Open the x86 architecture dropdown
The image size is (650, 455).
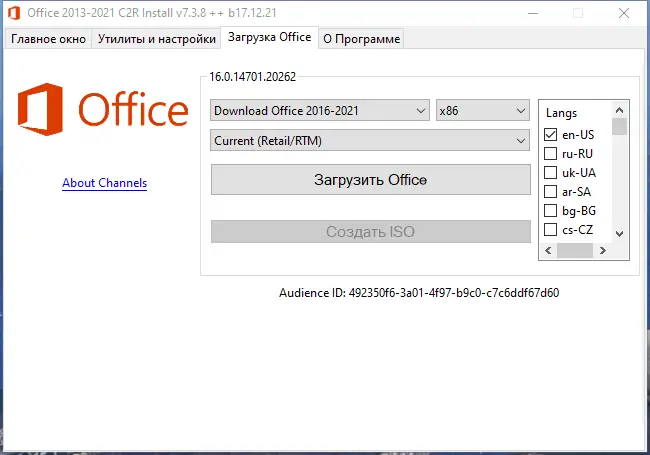483,111
